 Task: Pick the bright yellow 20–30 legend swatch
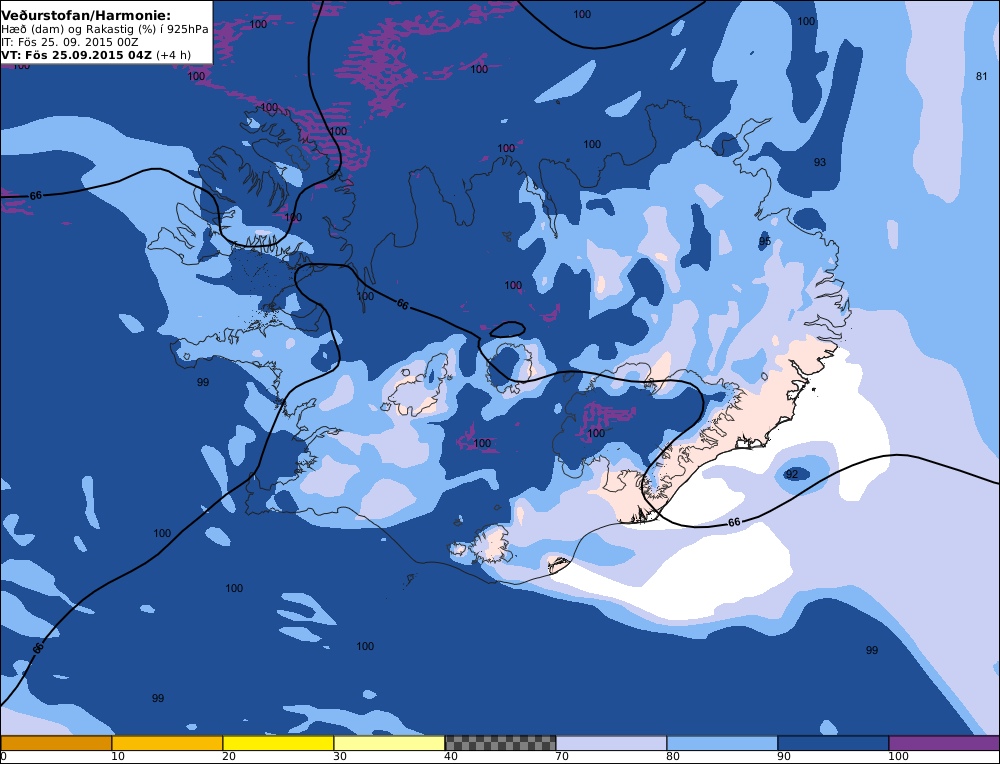click(278, 743)
